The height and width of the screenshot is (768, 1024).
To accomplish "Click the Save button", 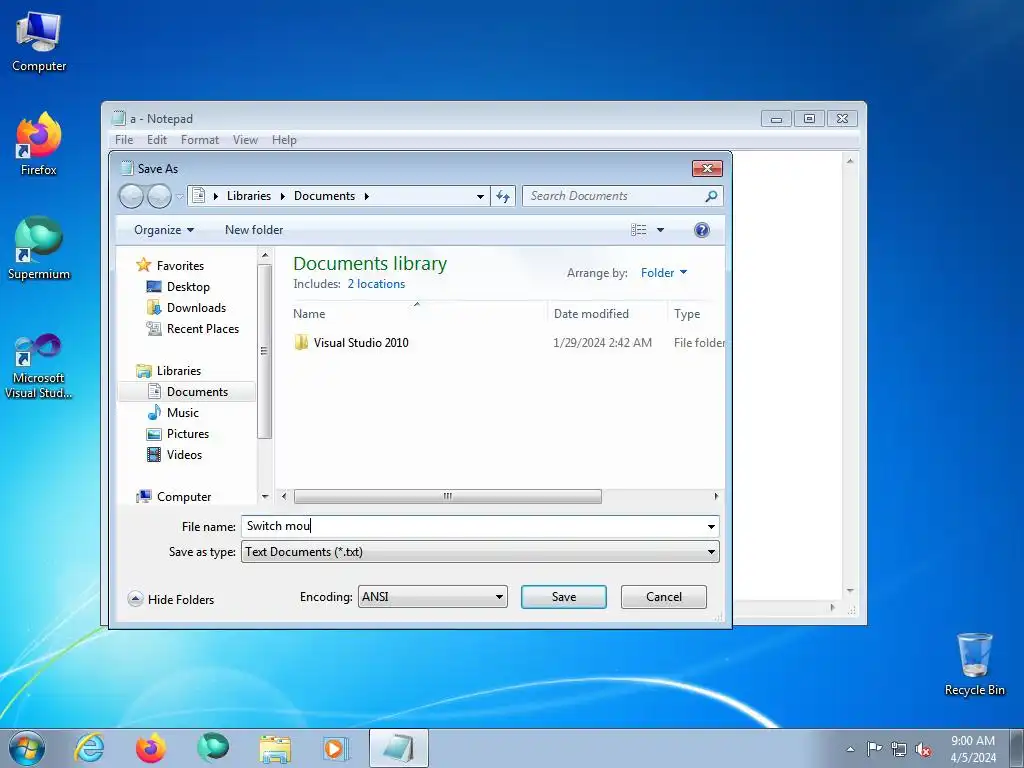I will coord(564,597).
